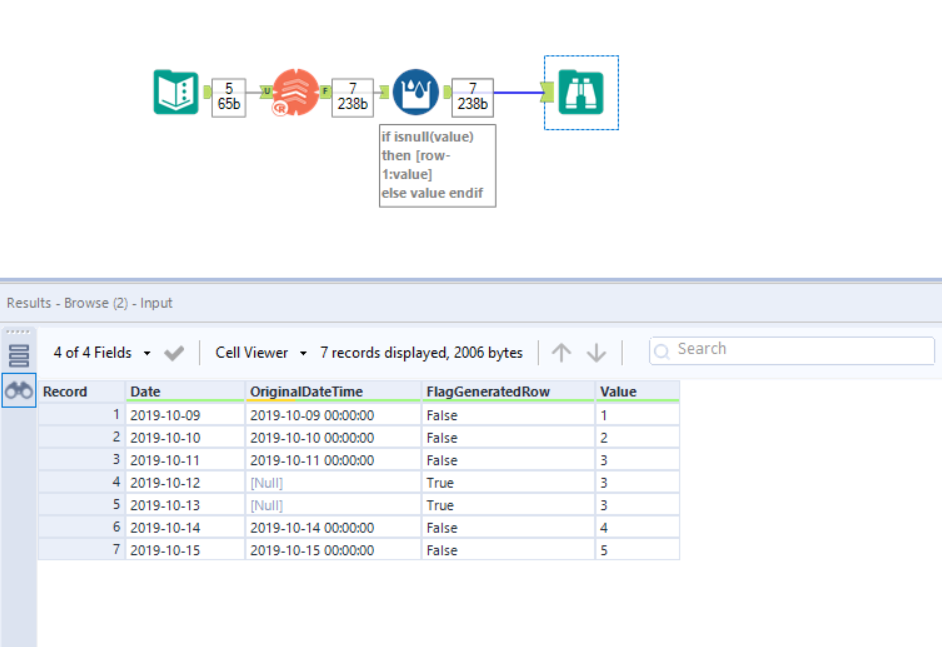Open the Browse tool in the canvas
942x647 pixels.
point(581,92)
